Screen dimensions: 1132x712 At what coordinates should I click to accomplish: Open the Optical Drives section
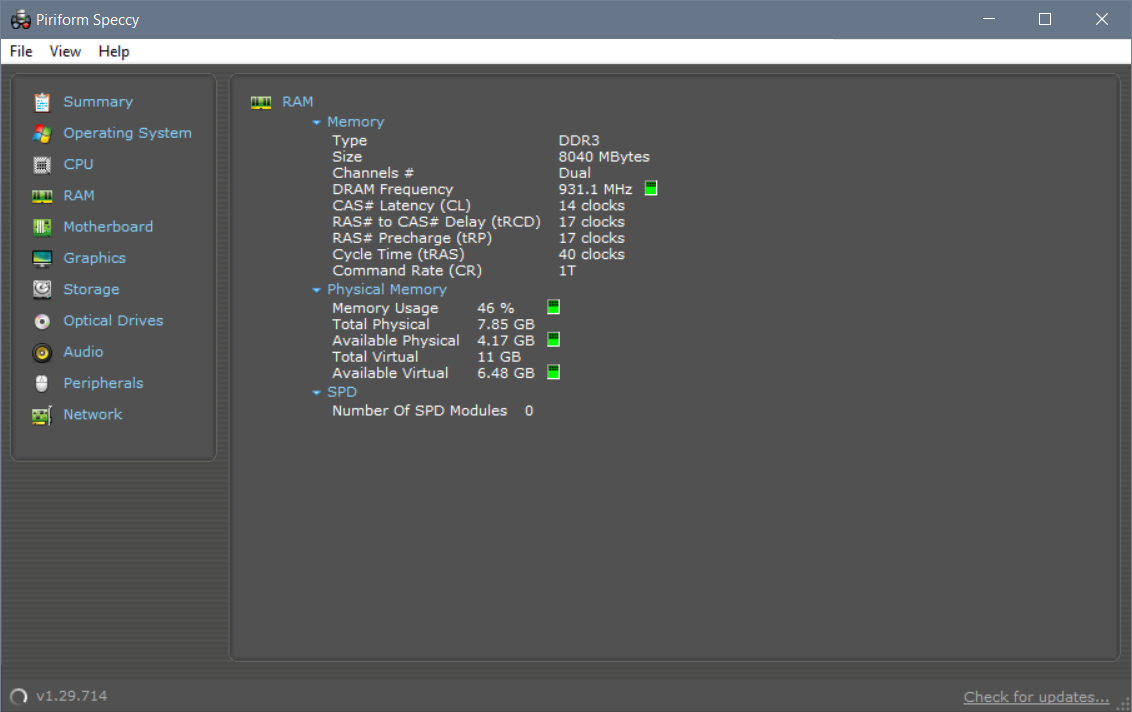tap(113, 321)
